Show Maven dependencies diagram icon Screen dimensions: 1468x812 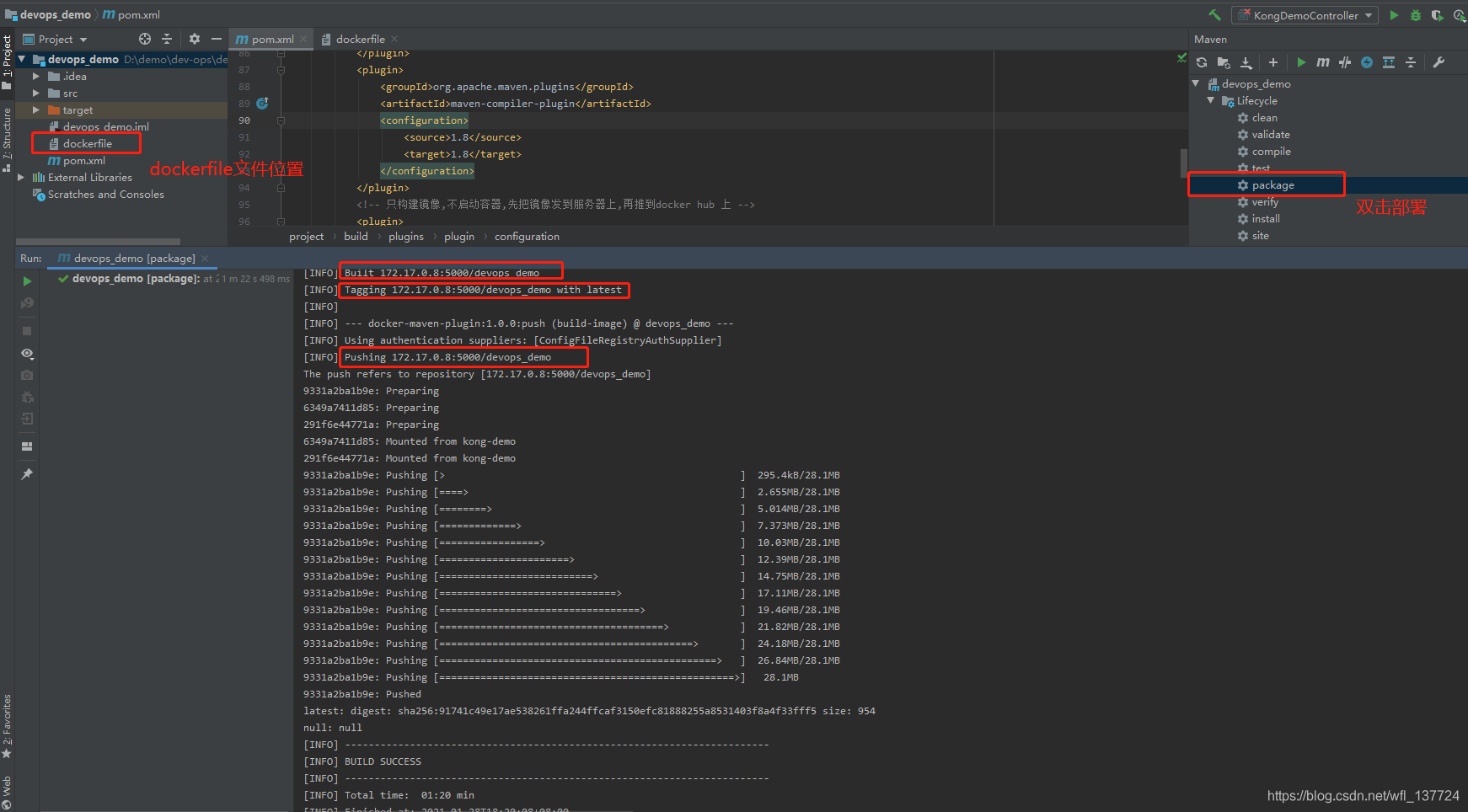(1389, 62)
